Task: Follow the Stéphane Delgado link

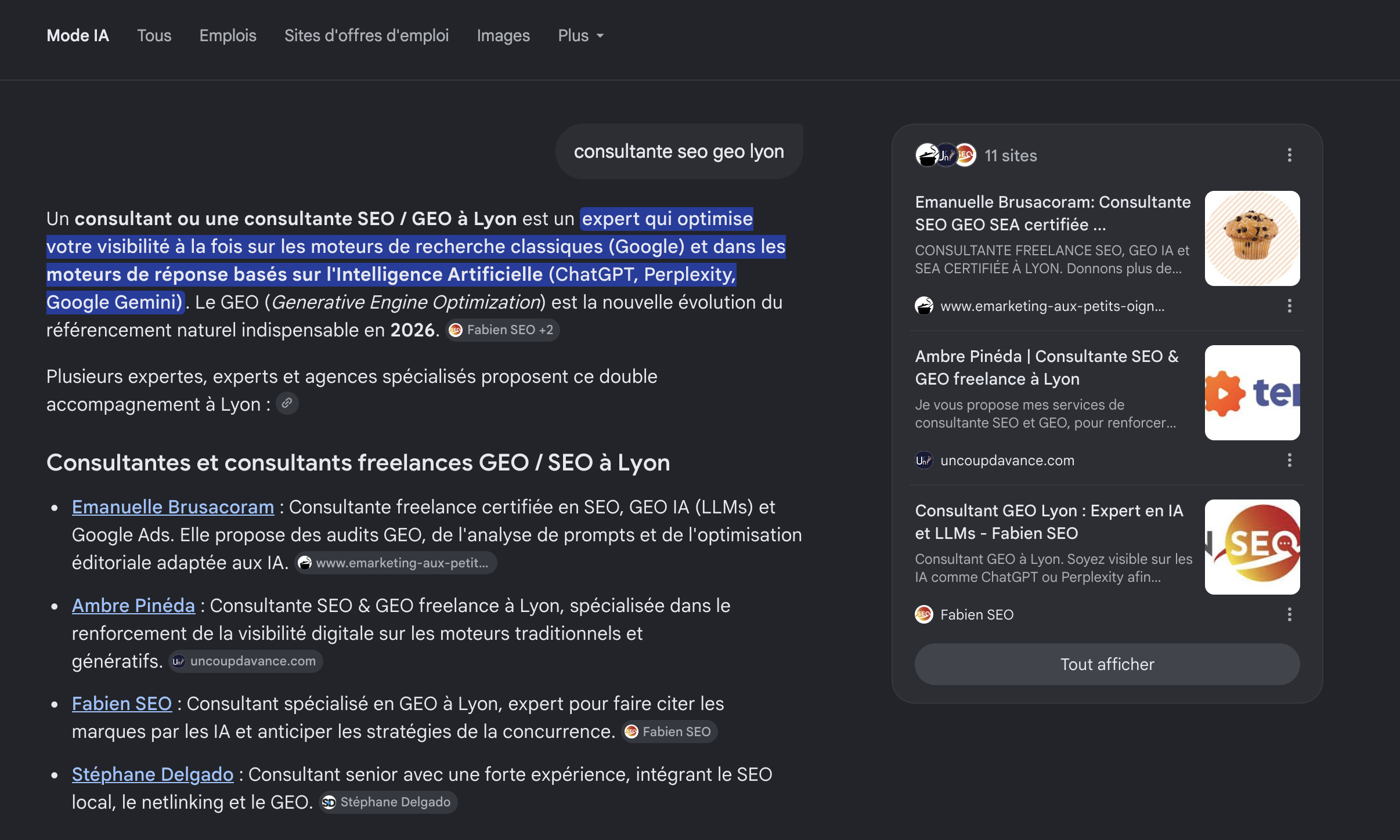Action: 153,774
